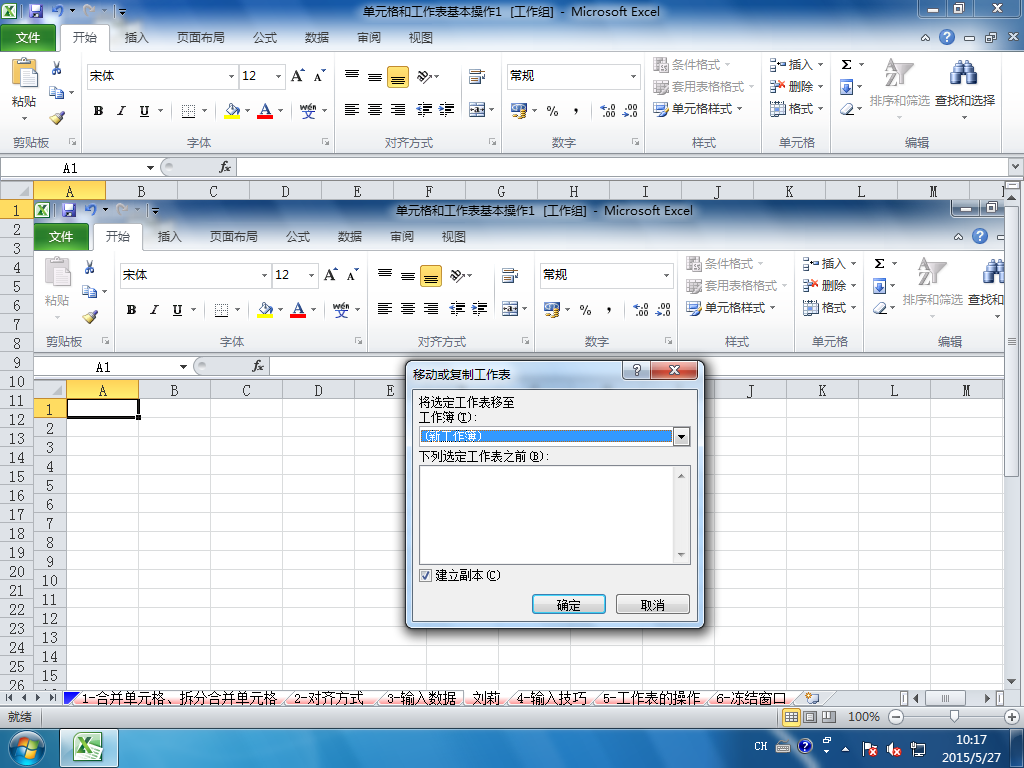Image resolution: width=1024 pixels, height=768 pixels.
Task: Click the help question mark in dialog
Action: 637,370
